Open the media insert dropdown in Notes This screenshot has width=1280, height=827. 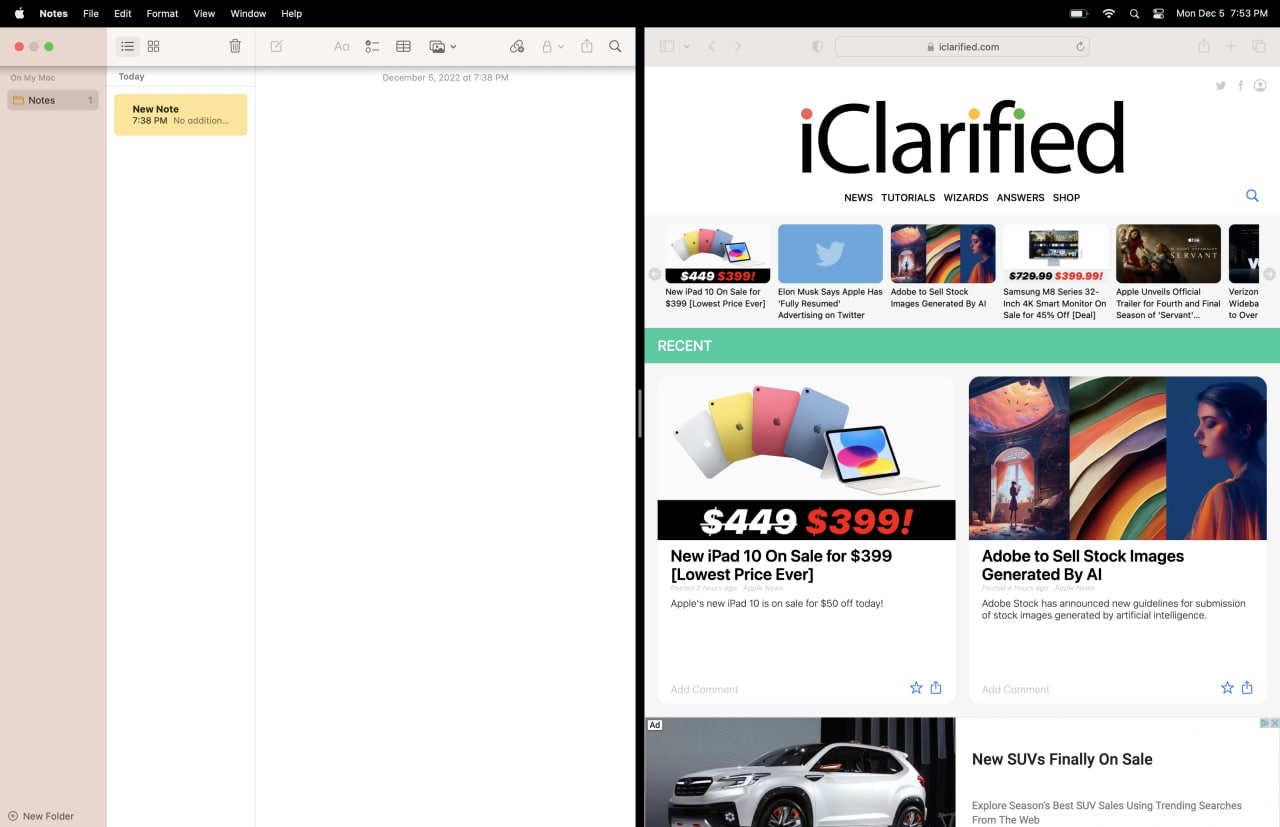(441, 46)
